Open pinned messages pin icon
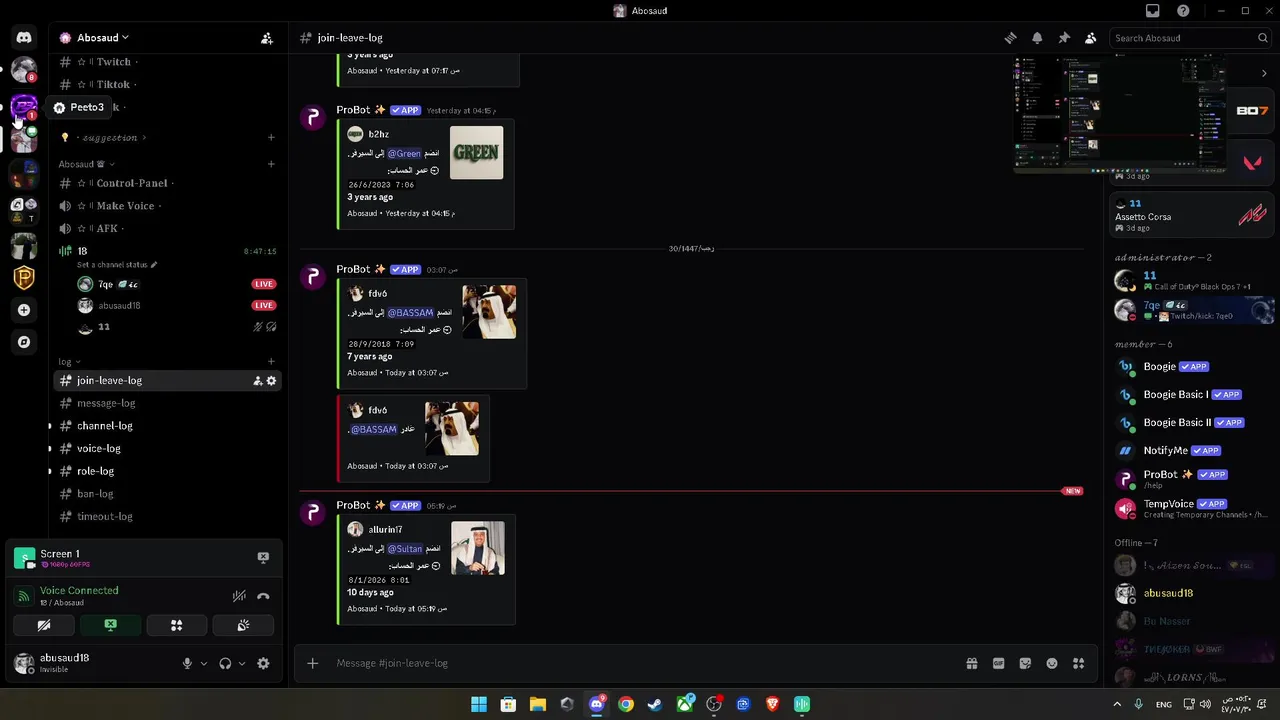1280x720 pixels. 1064,38
